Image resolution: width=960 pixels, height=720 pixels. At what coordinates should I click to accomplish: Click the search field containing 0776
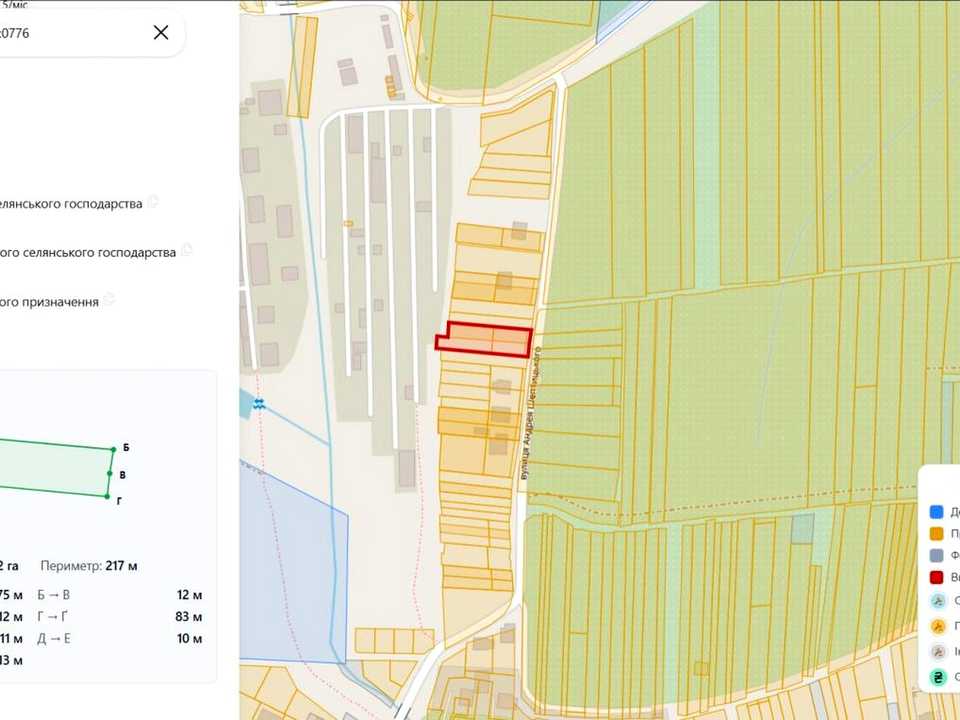click(x=92, y=32)
